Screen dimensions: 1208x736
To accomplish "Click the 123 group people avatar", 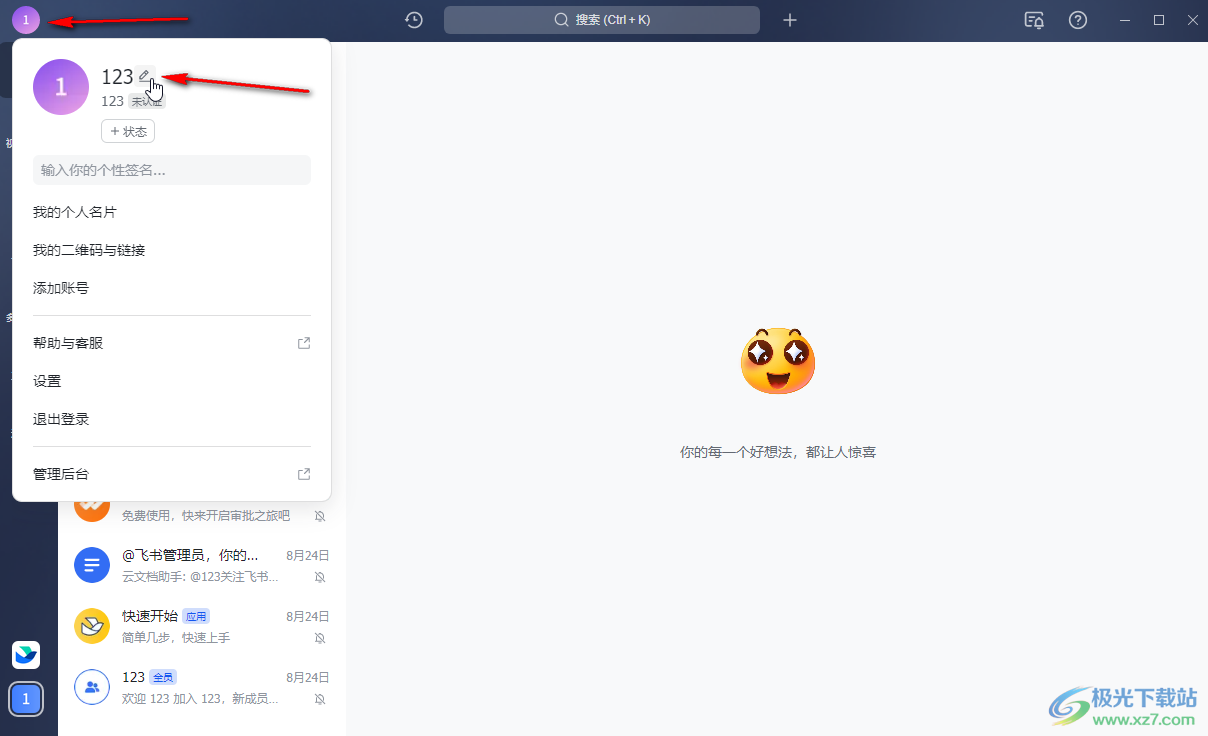I will point(92,687).
